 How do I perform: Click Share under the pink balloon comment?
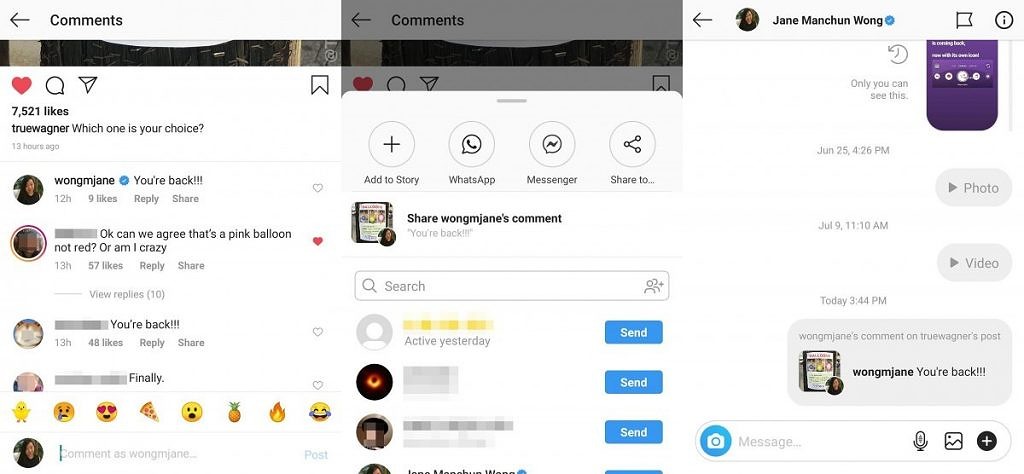coord(191,266)
